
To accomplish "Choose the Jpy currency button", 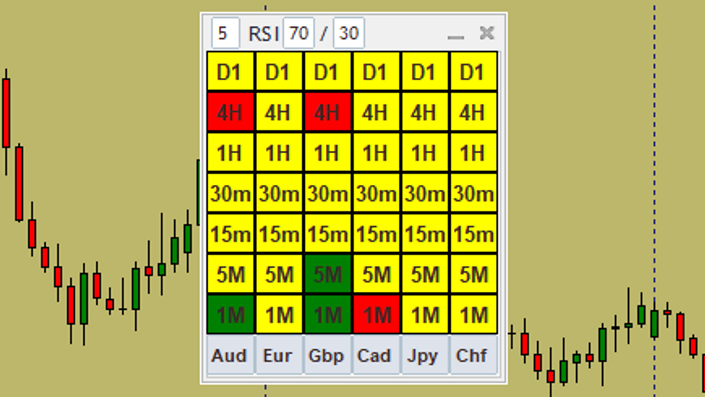I will [x=424, y=355].
